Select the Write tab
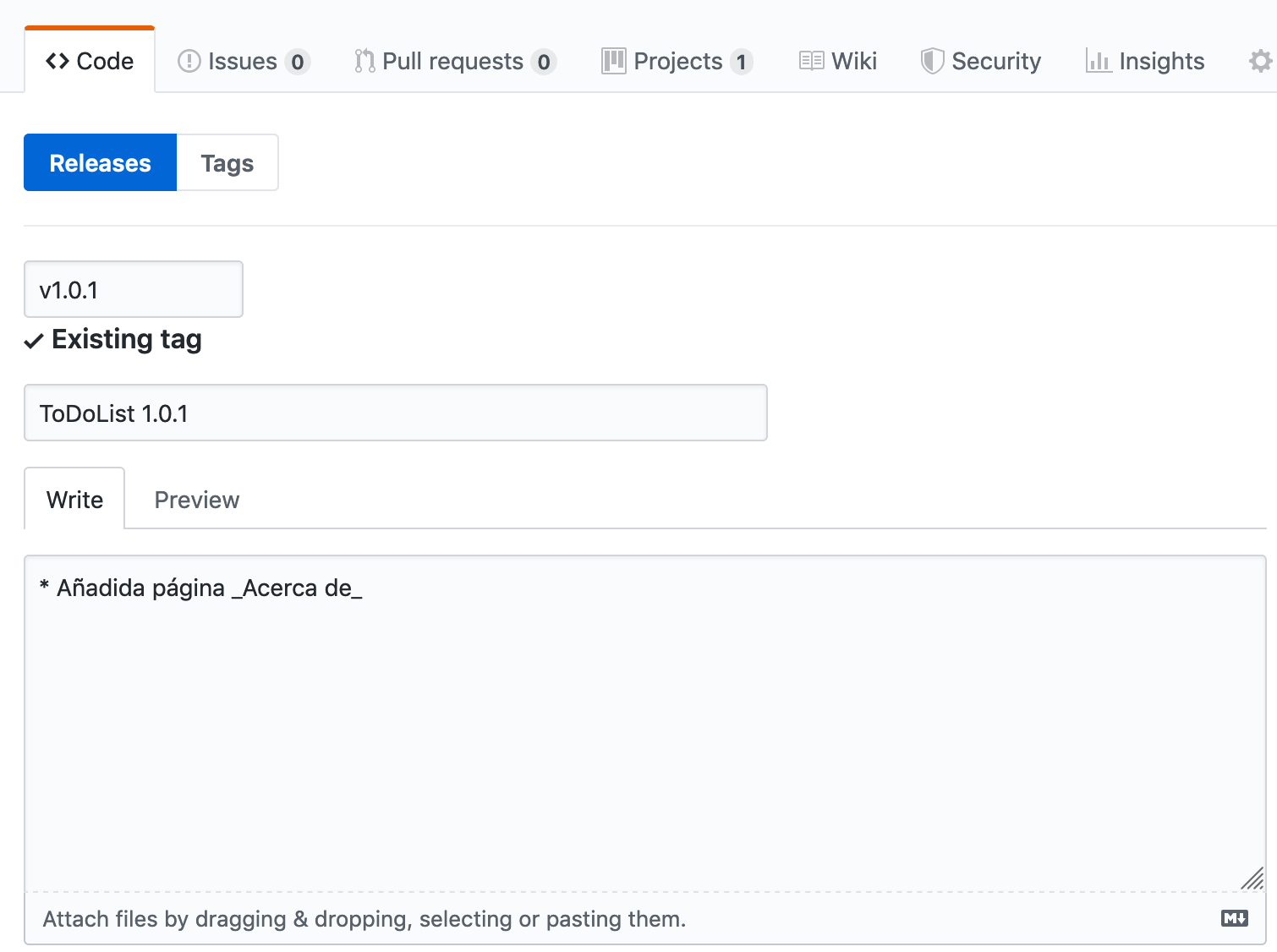The width and height of the screenshot is (1277, 952). click(74, 499)
